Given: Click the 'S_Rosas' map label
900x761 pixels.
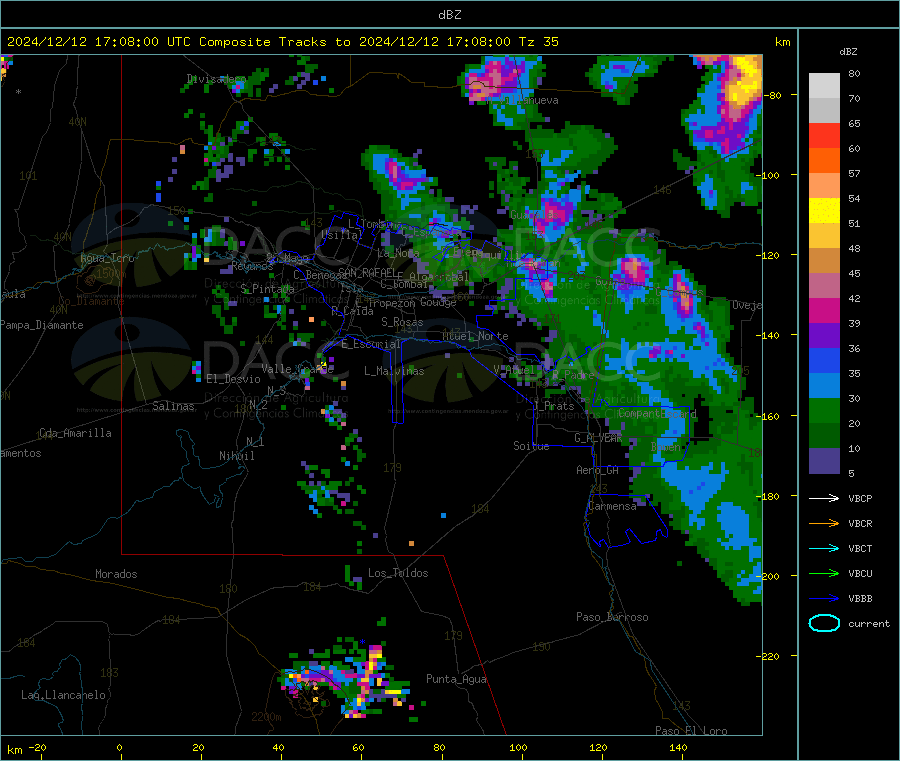Looking at the screenshot, I should point(402,322).
